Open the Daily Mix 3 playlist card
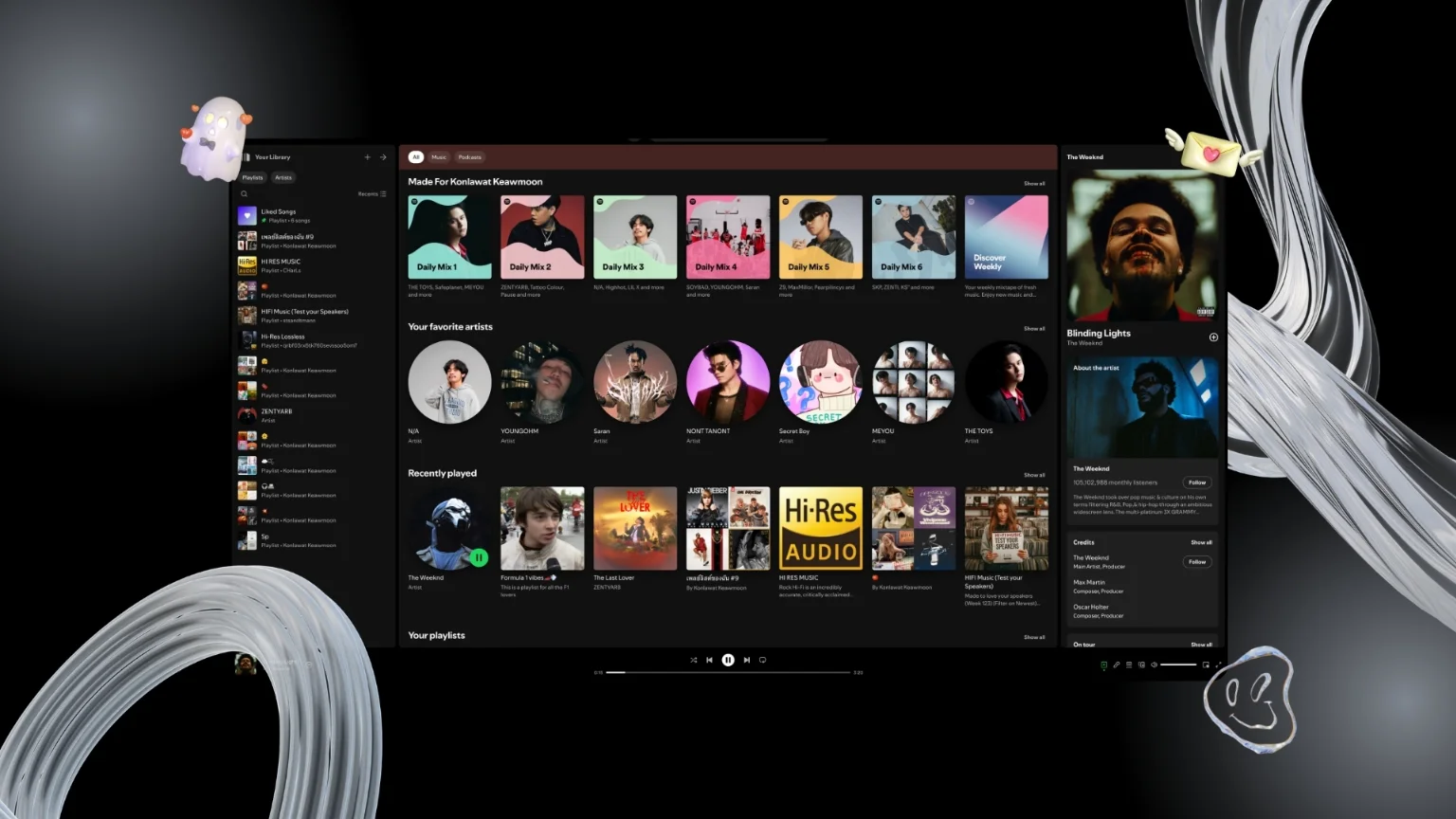The width and height of the screenshot is (1456, 819). [635, 237]
